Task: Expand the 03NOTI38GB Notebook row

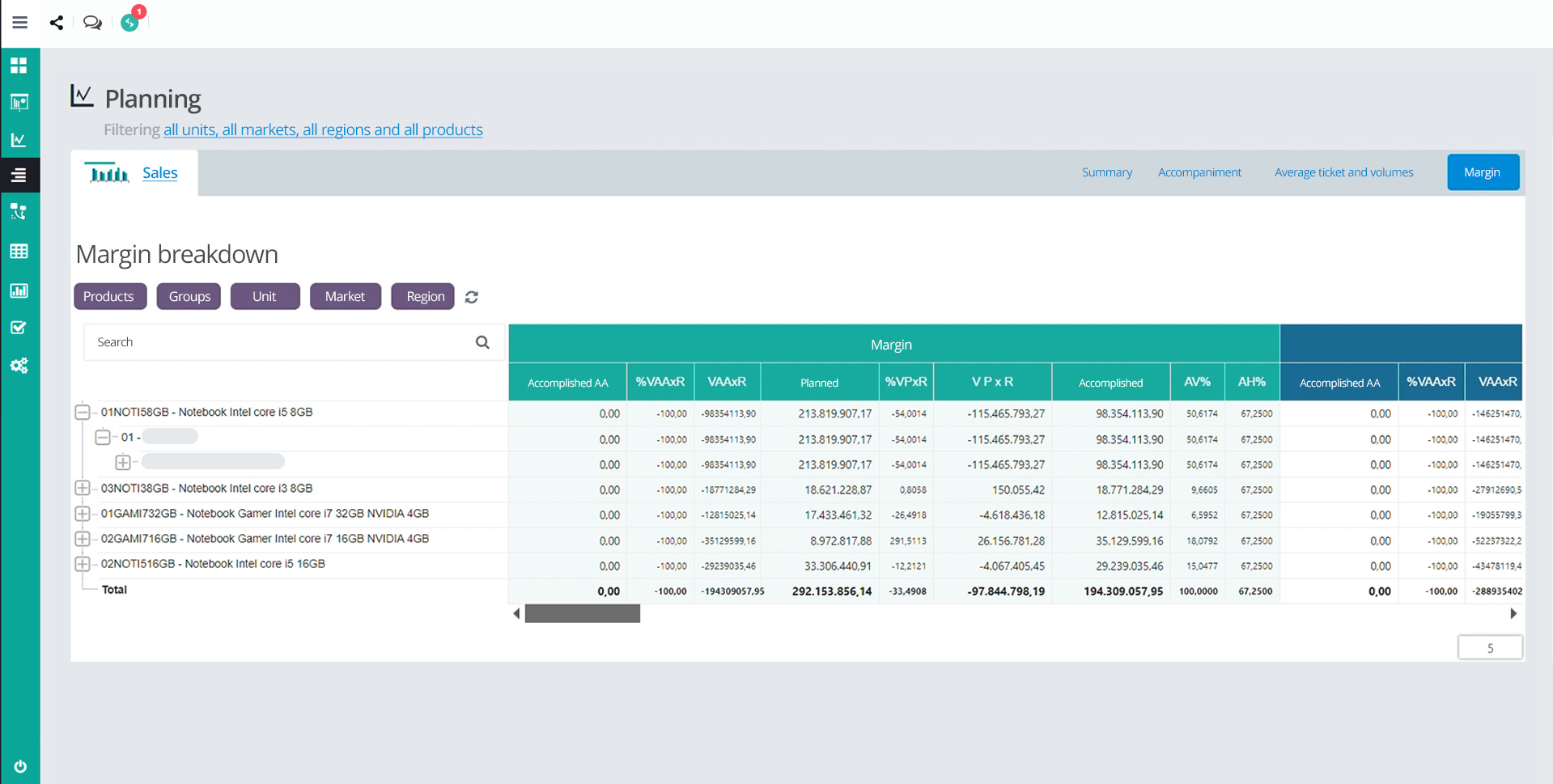Action: click(x=83, y=489)
